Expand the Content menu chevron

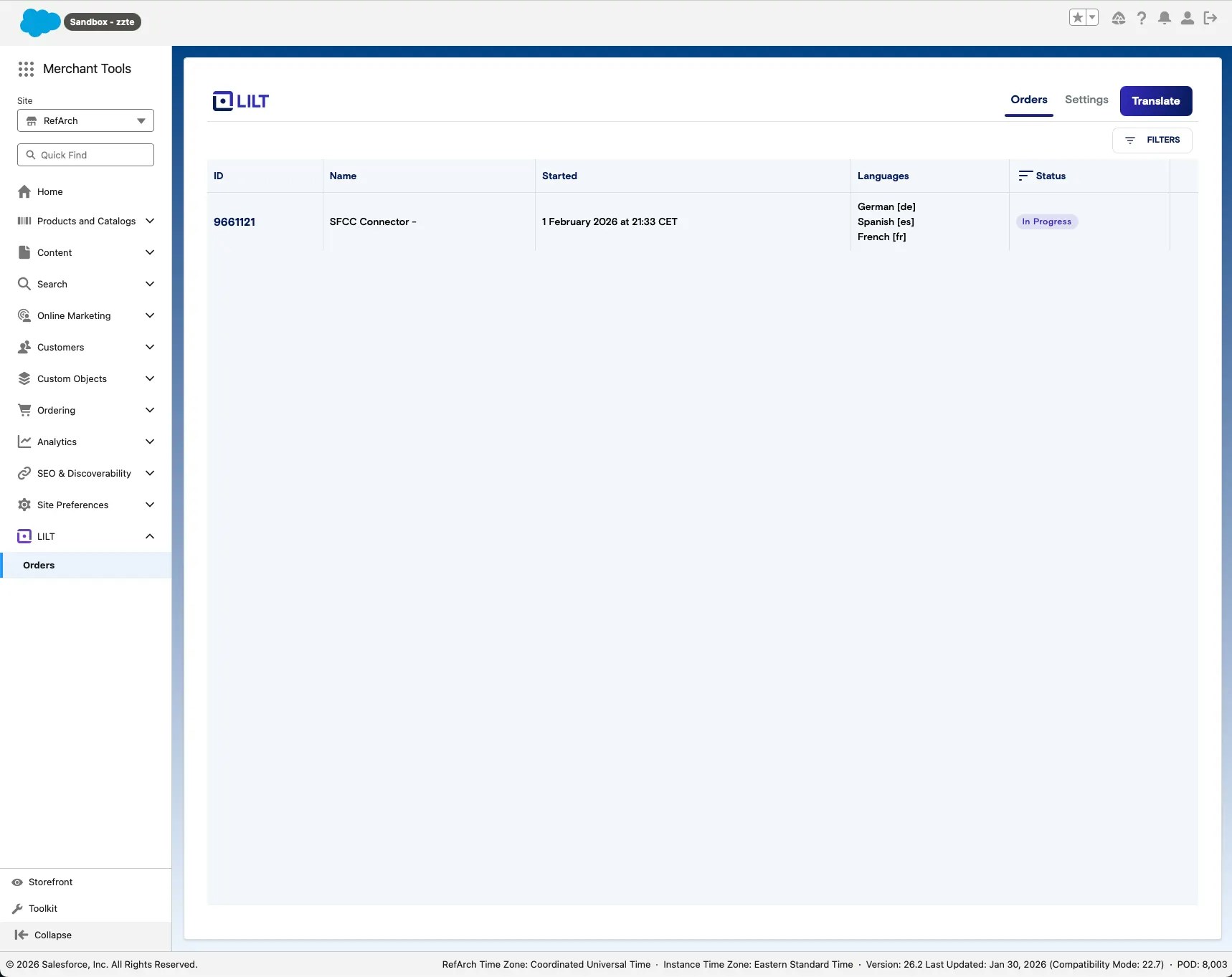[x=150, y=252]
